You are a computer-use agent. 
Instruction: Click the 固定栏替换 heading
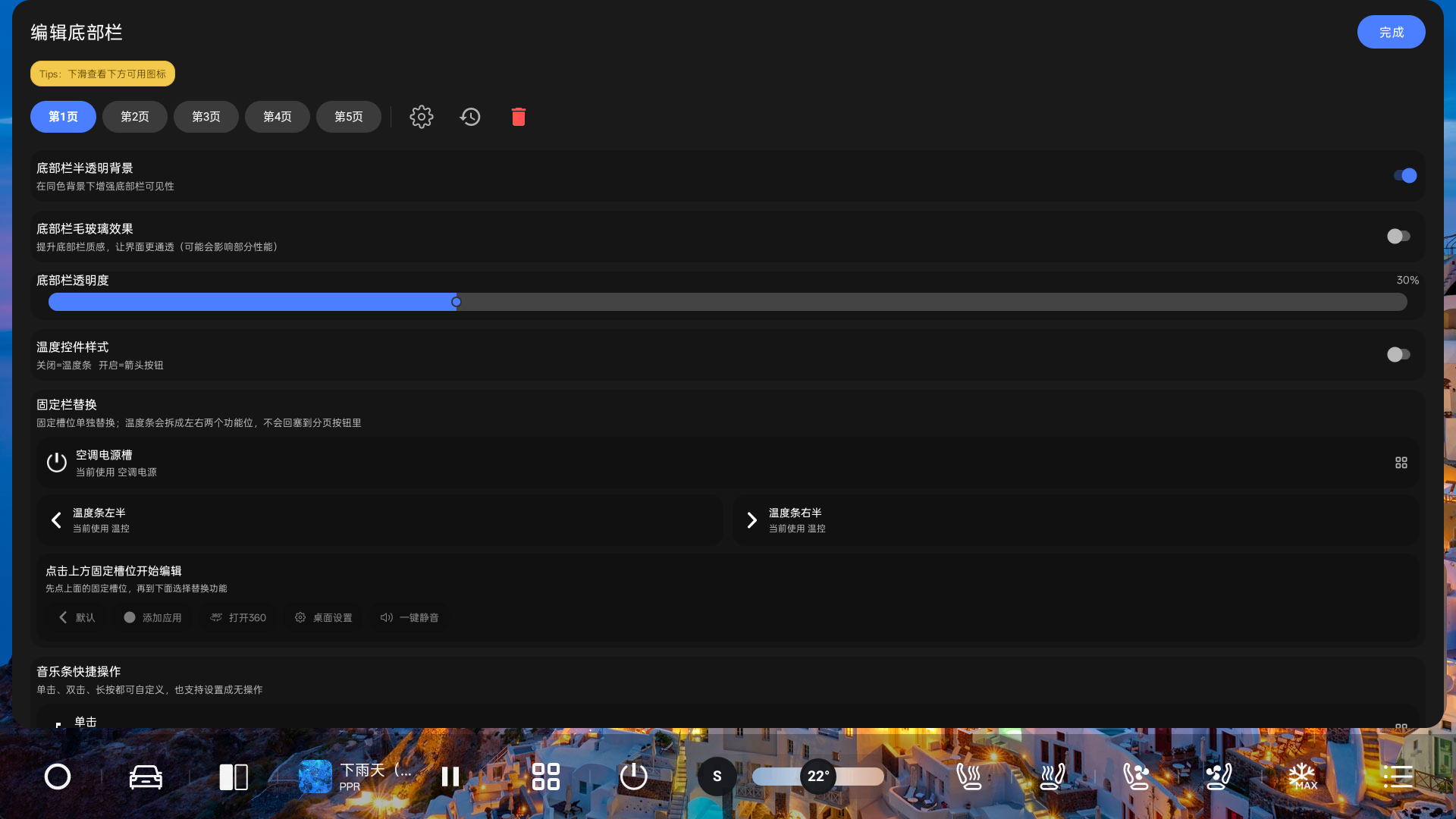[67, 405]
